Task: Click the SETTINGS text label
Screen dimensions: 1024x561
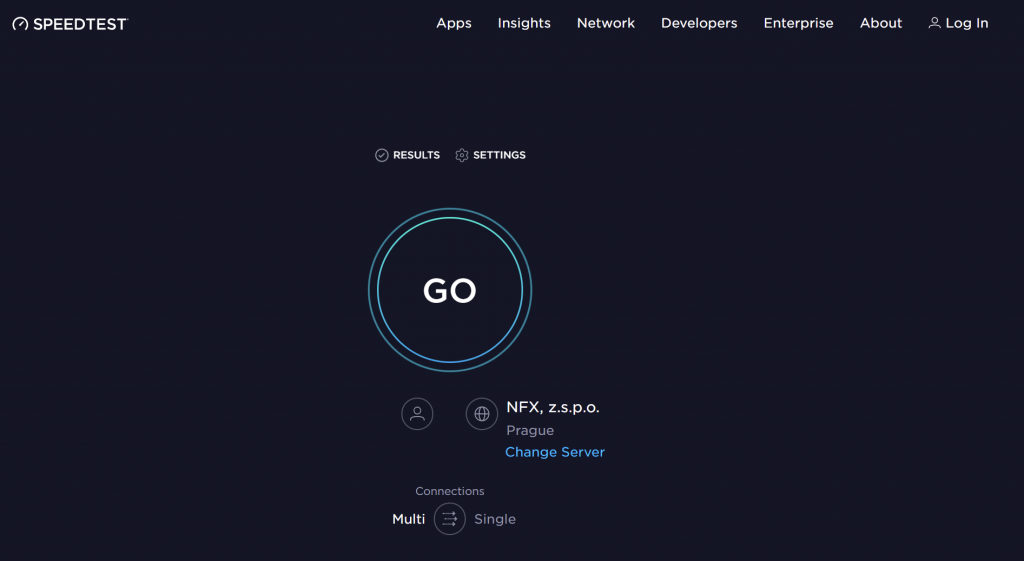Action: (499, 155)
